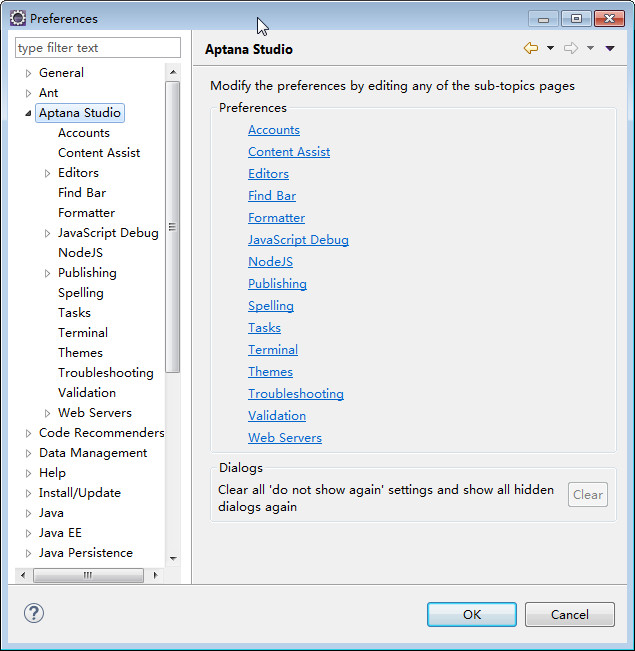Select Spelling in the tree
635x651 pixels.
81,293
